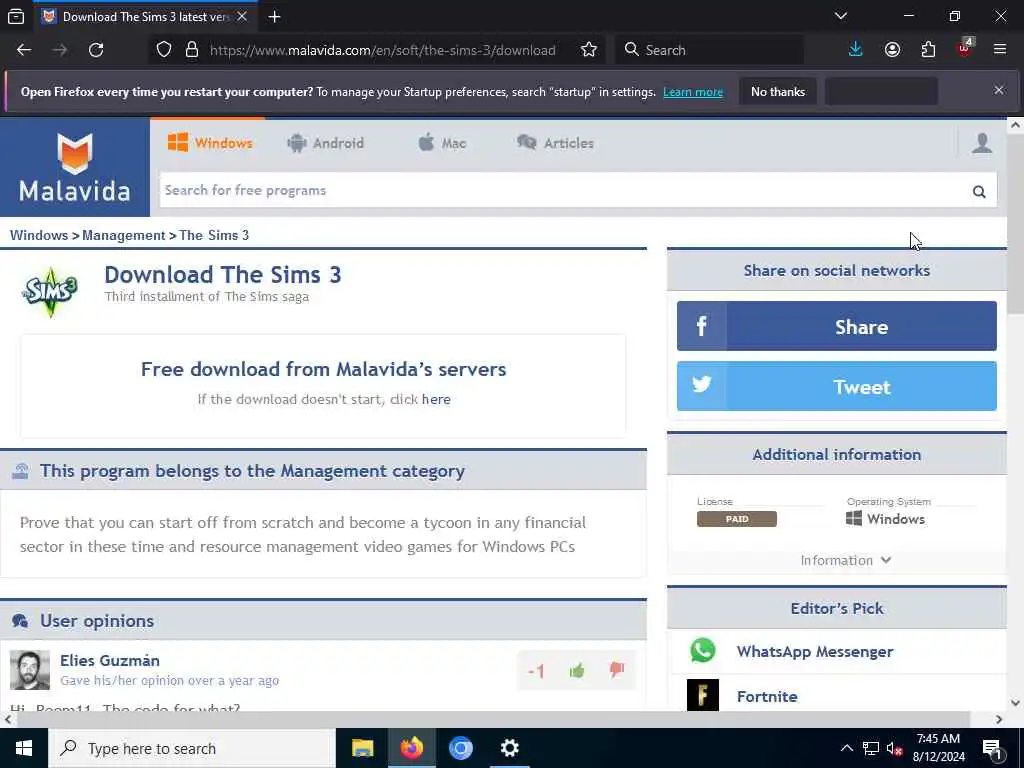Viewport: 1024px width, 768px height.
Task: Dislike Elies Guzmán's opinion with thumbs down
Action: click(x=616, y=669)
